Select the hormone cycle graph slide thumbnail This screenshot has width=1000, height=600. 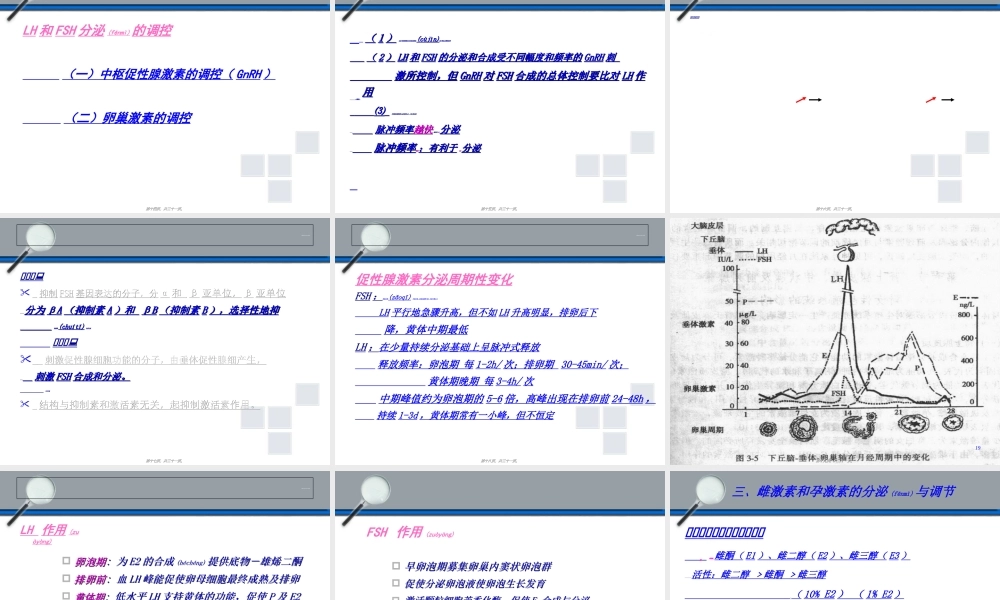(834, 340)
